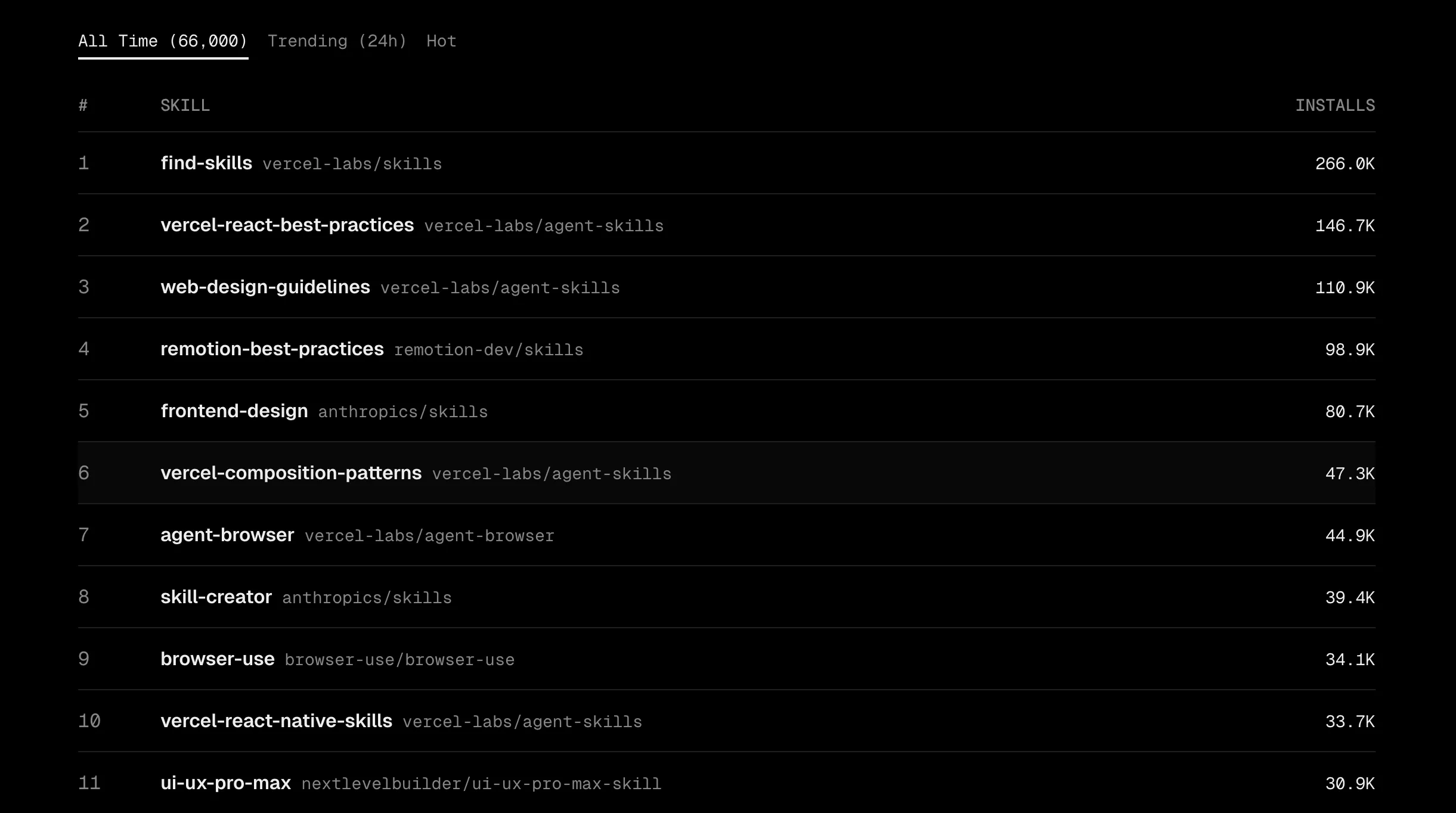Click the web-design-guidelines skill
Image resolution: width=1456 pixels, height=813 pixels.
click(265, 287)
